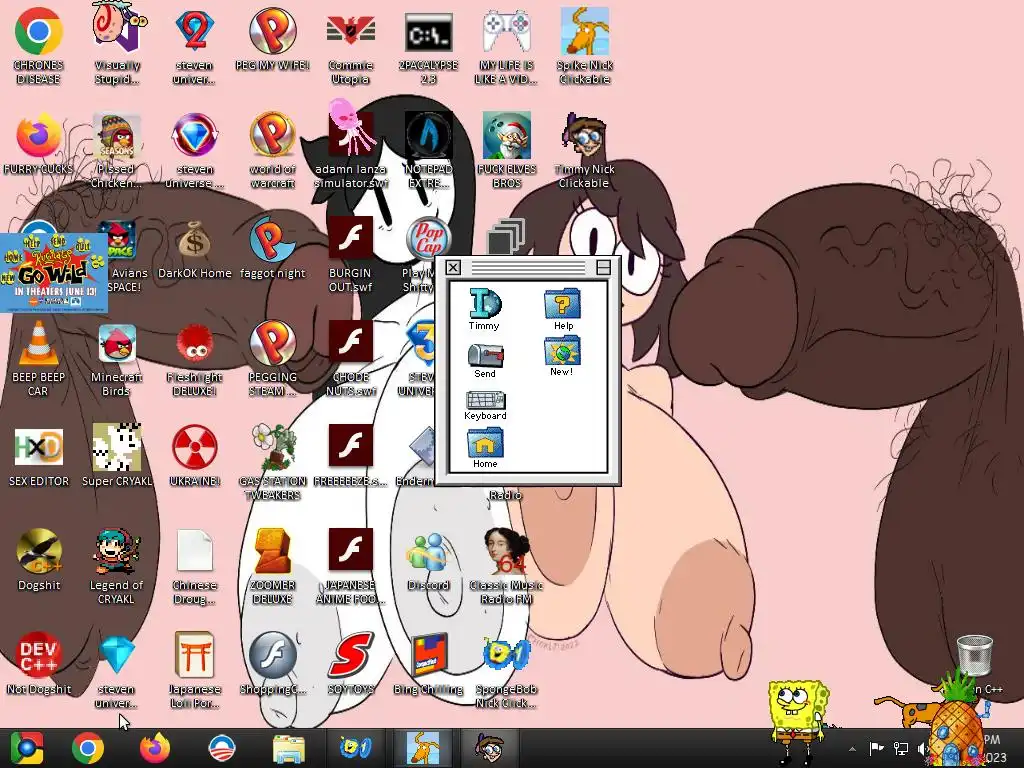
Task: Select the Visually Stupid desktop icon
Action: pyautogui.click(x=117, y=44)
